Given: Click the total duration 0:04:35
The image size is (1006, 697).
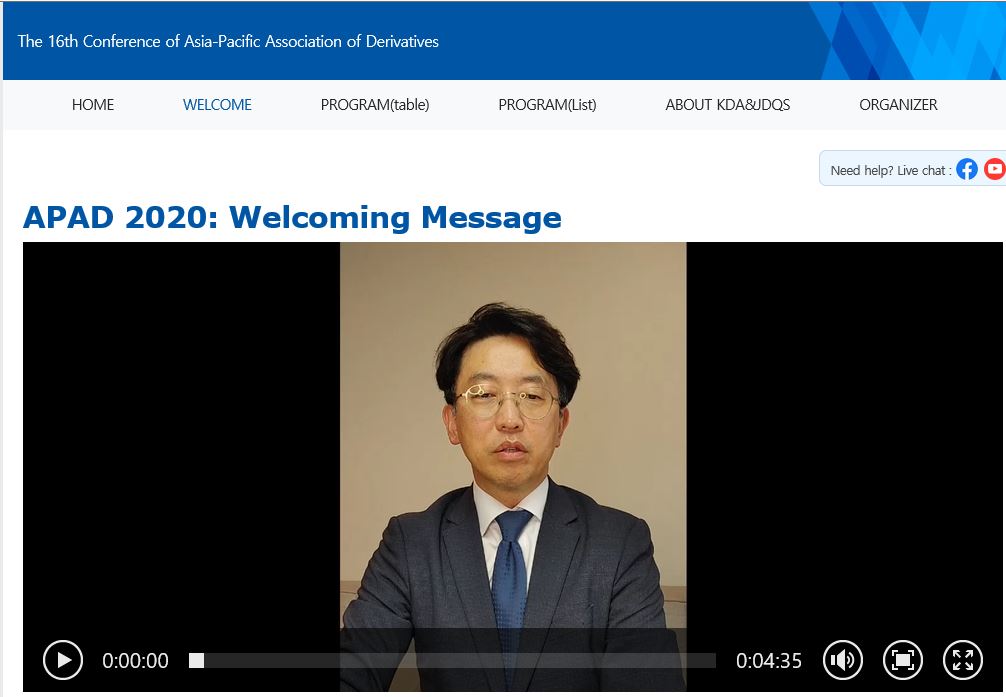Looking at the screenshot, I should pos(769,660).
